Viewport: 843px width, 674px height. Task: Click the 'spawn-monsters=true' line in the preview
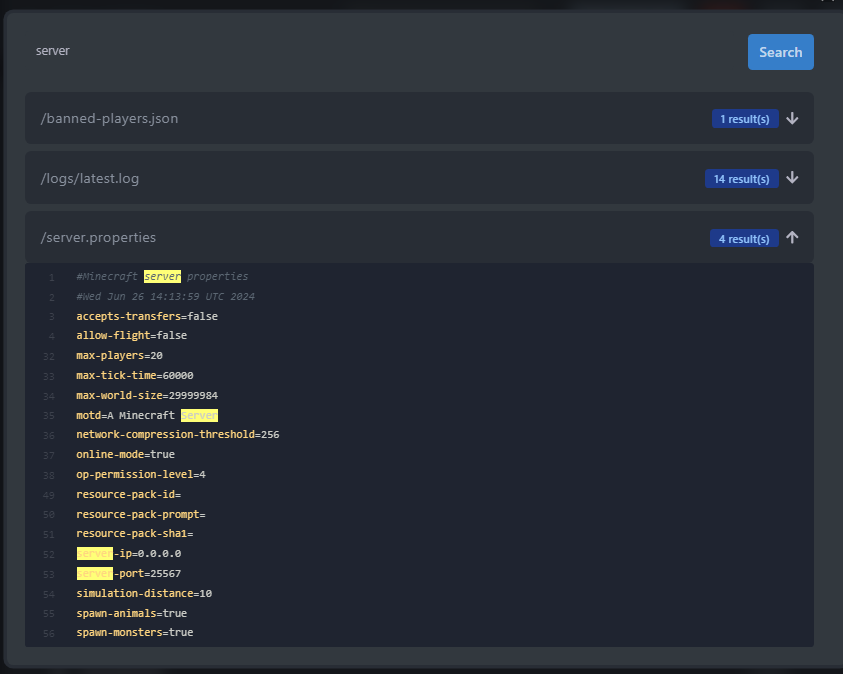(134, 632)
